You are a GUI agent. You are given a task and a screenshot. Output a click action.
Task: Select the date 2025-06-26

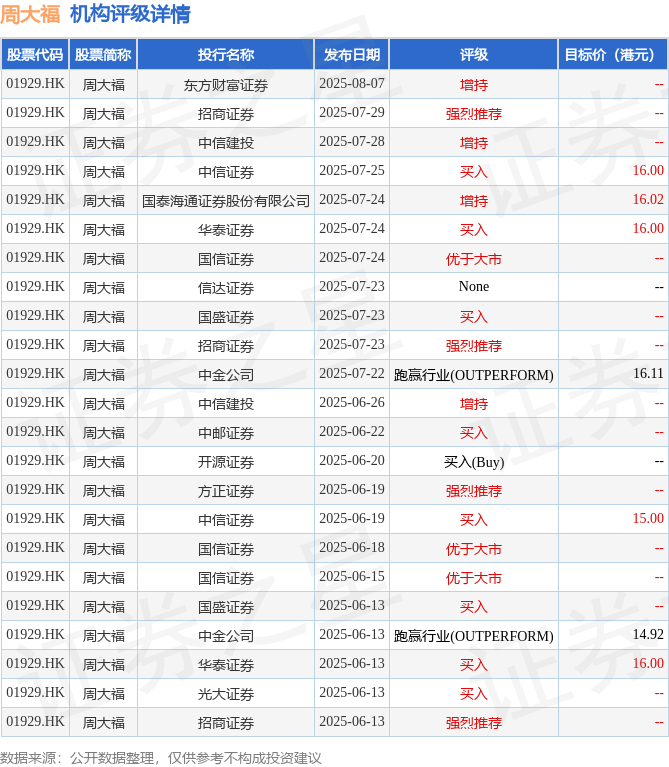(x=352, y=403)
